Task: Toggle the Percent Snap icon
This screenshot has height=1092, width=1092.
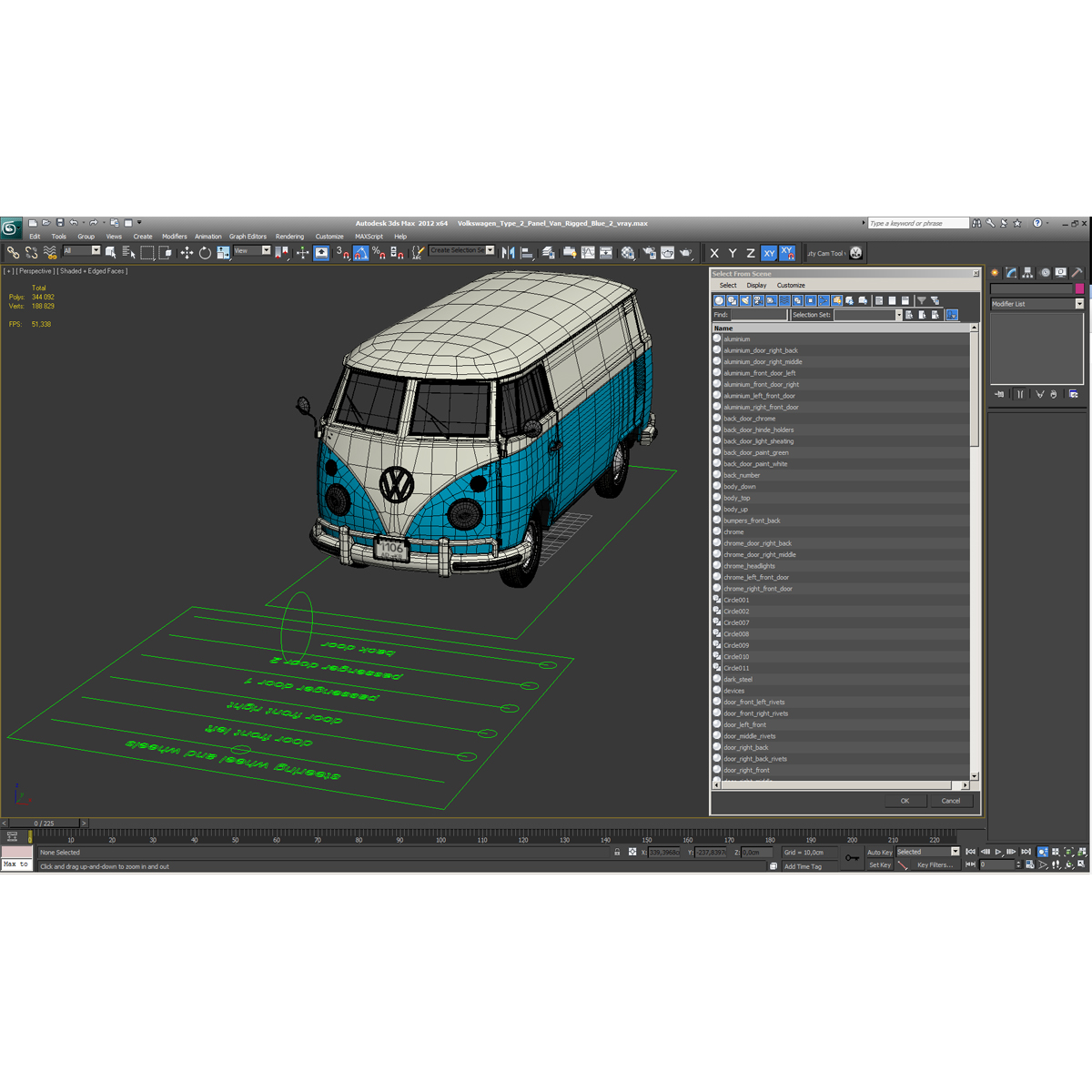Action: pyautogui.click(x=379, y=253)
